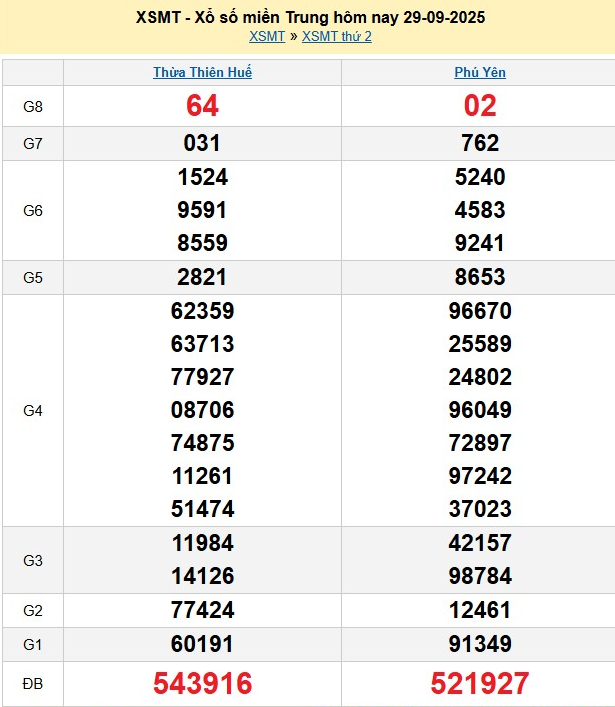The height and width of the screenshot is (707, 615).
Task: Click the special prize number 543916
Action: pyautogui.click(x=202, y=684)
